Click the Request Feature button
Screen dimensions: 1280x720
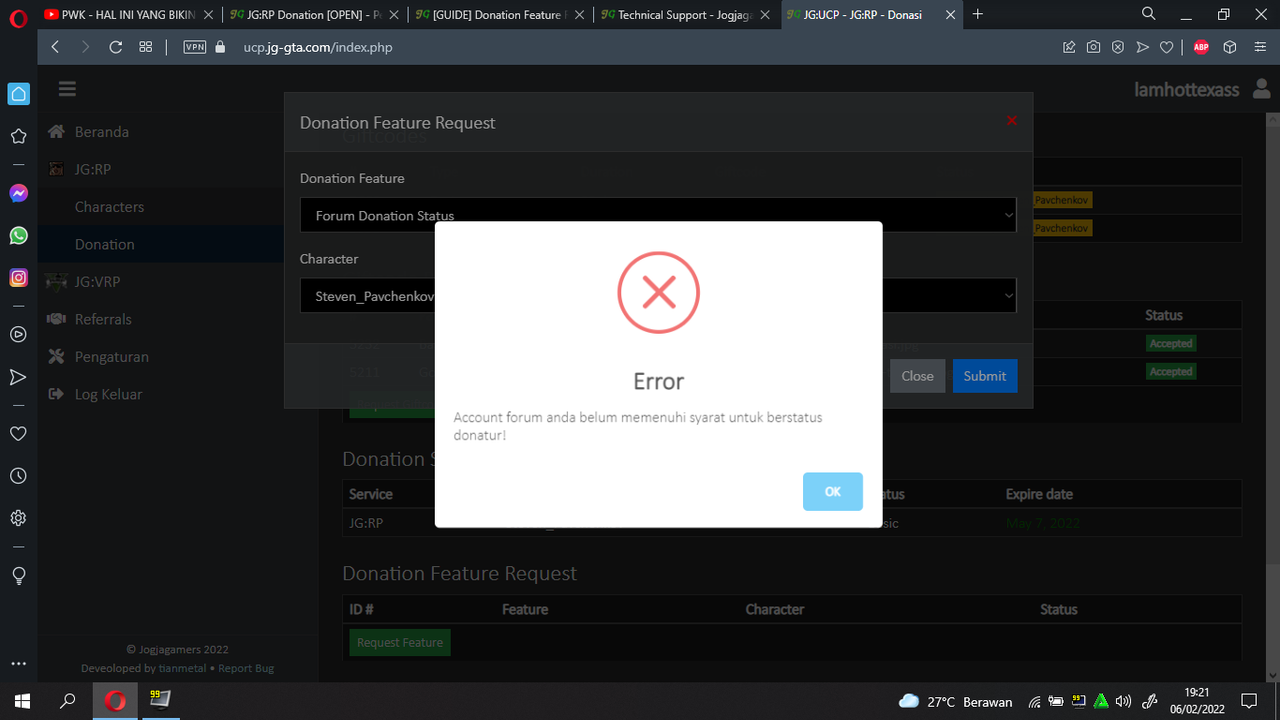pyautogui.click(x=400, y=642)
